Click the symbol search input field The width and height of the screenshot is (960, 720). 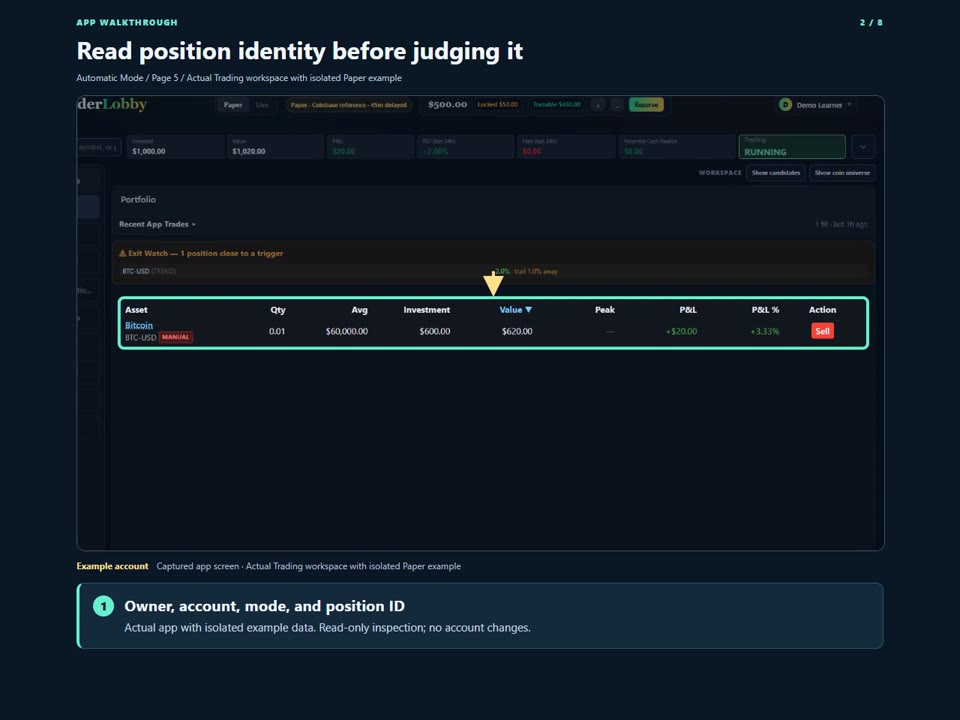point(99,147)
